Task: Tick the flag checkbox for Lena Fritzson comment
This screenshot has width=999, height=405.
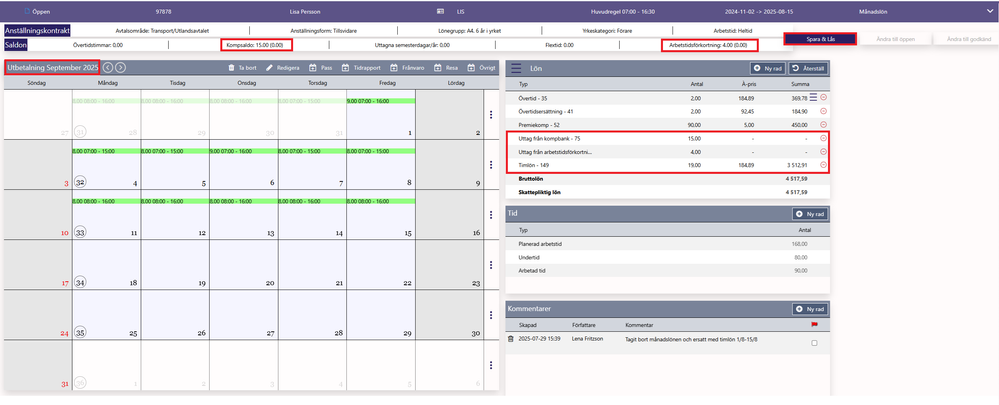Action: [814, 343]
